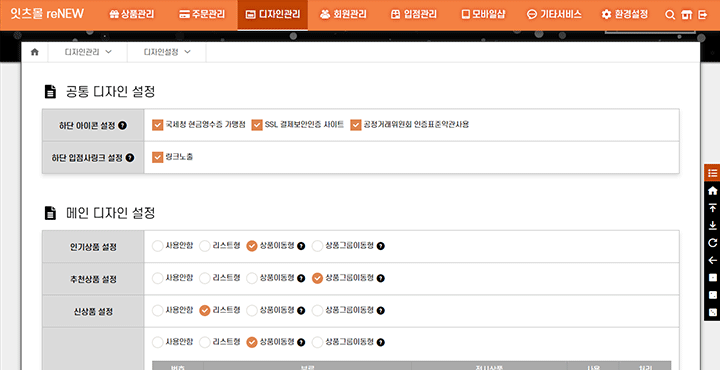720x370 pixels.
Task: Go to home via breadcrumb house icon
Action: 34,52
